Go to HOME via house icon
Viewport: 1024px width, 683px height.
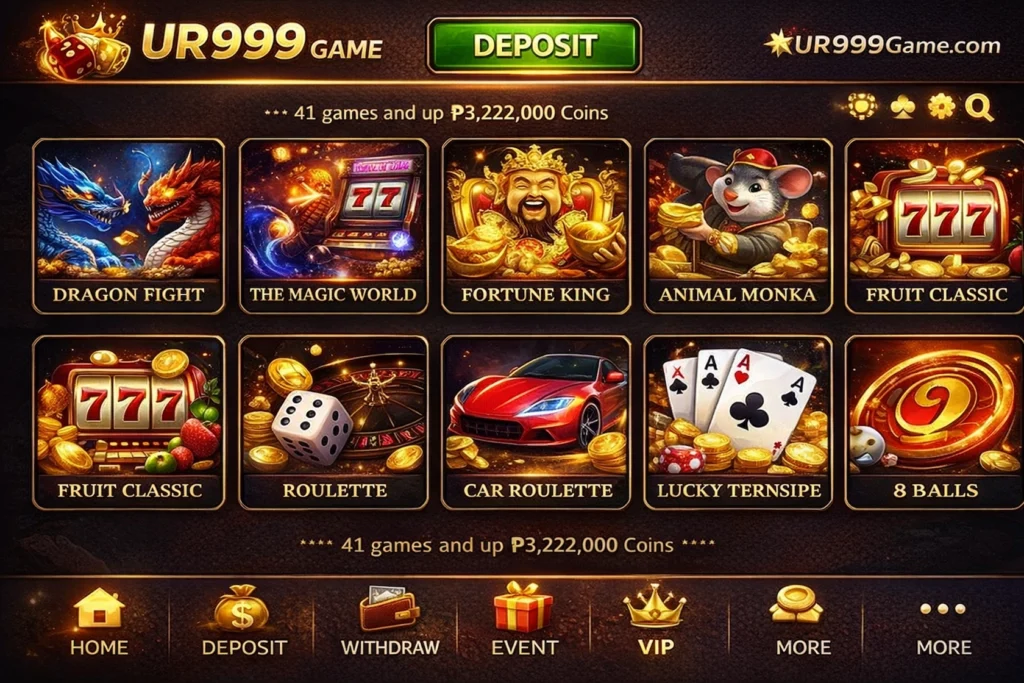[99, 622]
